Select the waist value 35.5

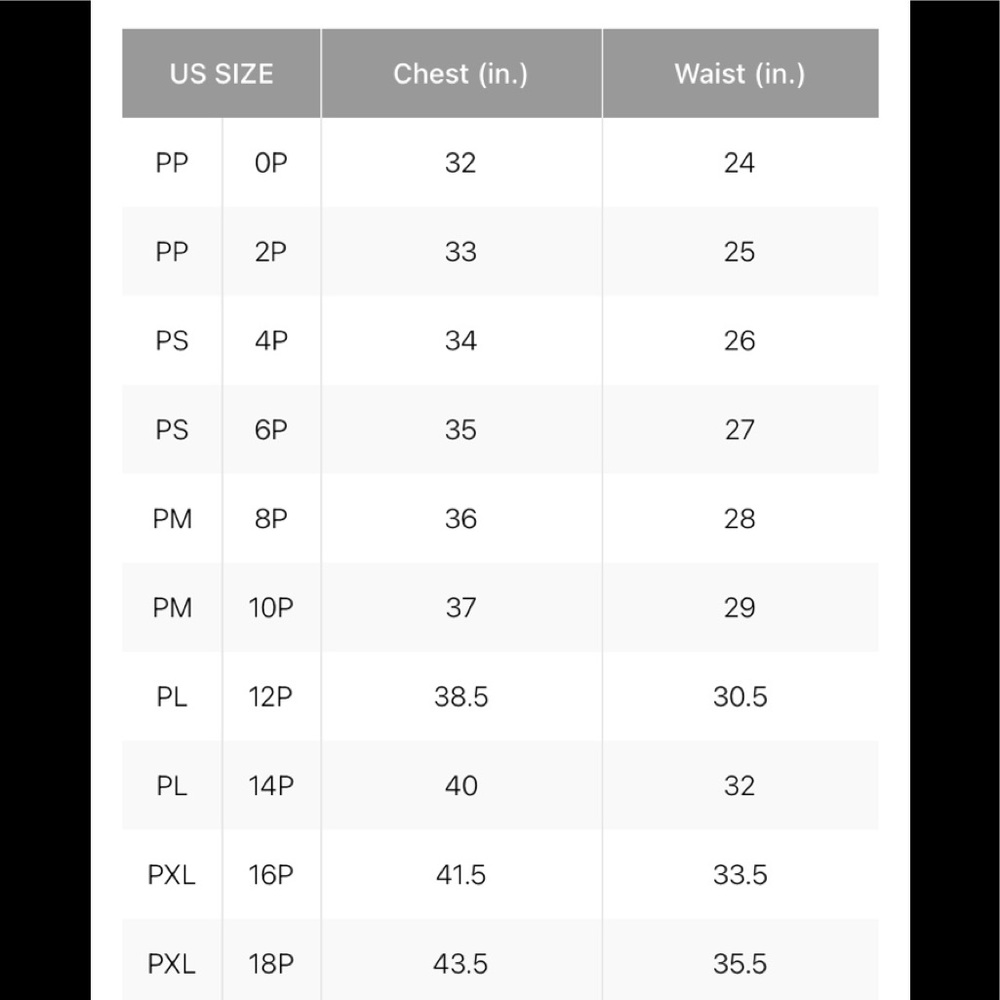coord(740,964)
